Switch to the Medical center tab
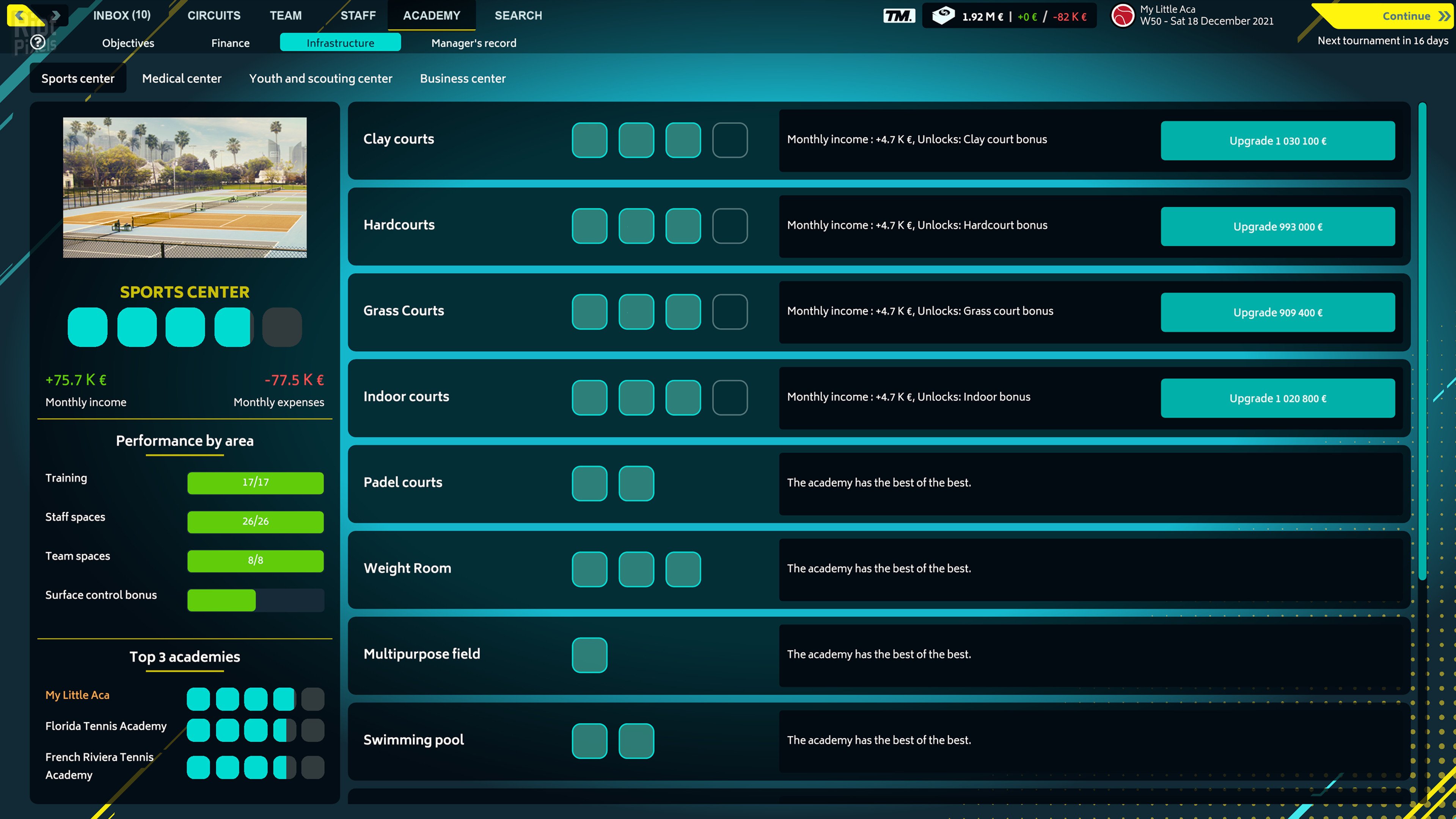 181,78
